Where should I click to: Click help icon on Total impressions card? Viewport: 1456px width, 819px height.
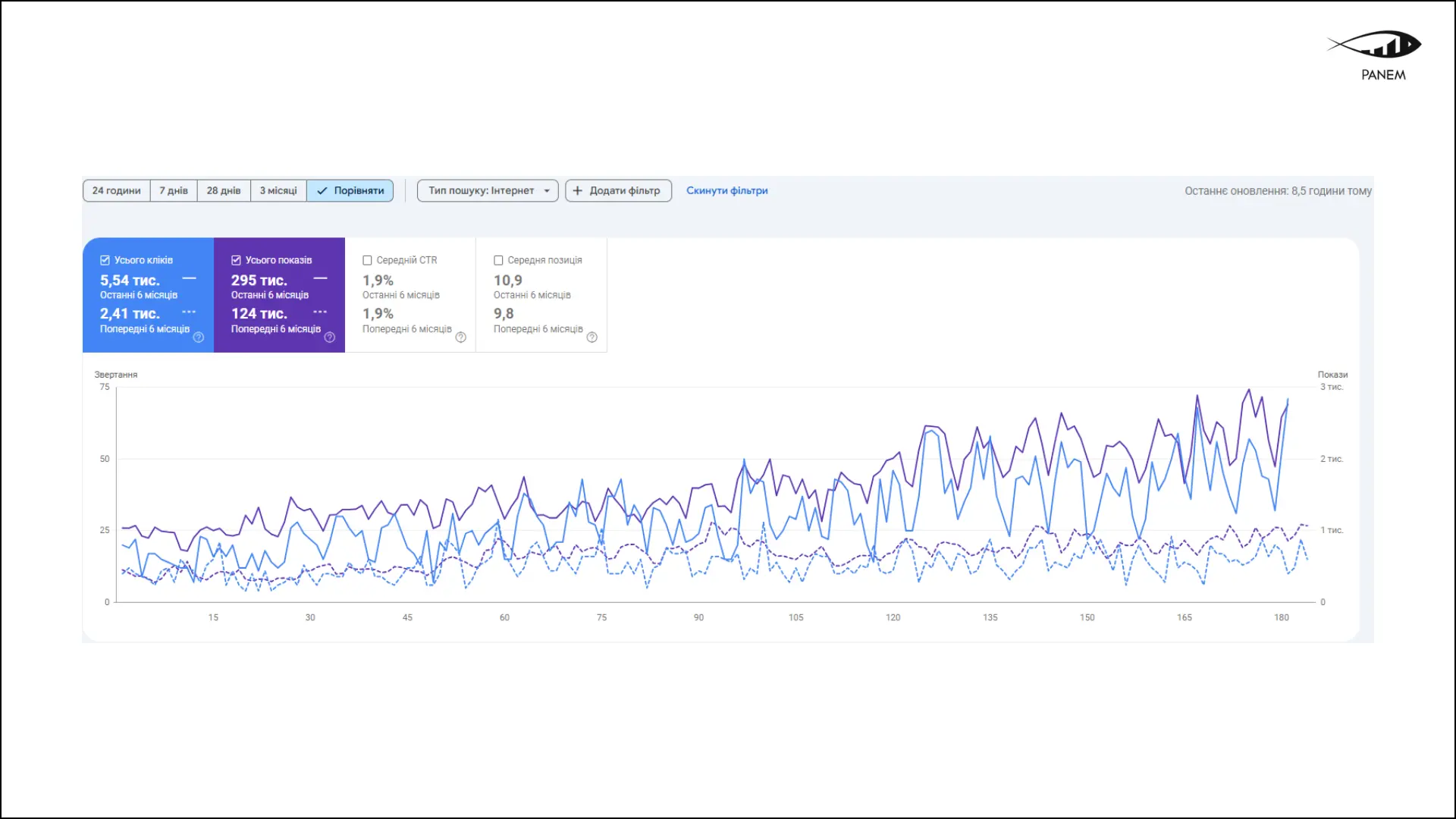[330, 337]
